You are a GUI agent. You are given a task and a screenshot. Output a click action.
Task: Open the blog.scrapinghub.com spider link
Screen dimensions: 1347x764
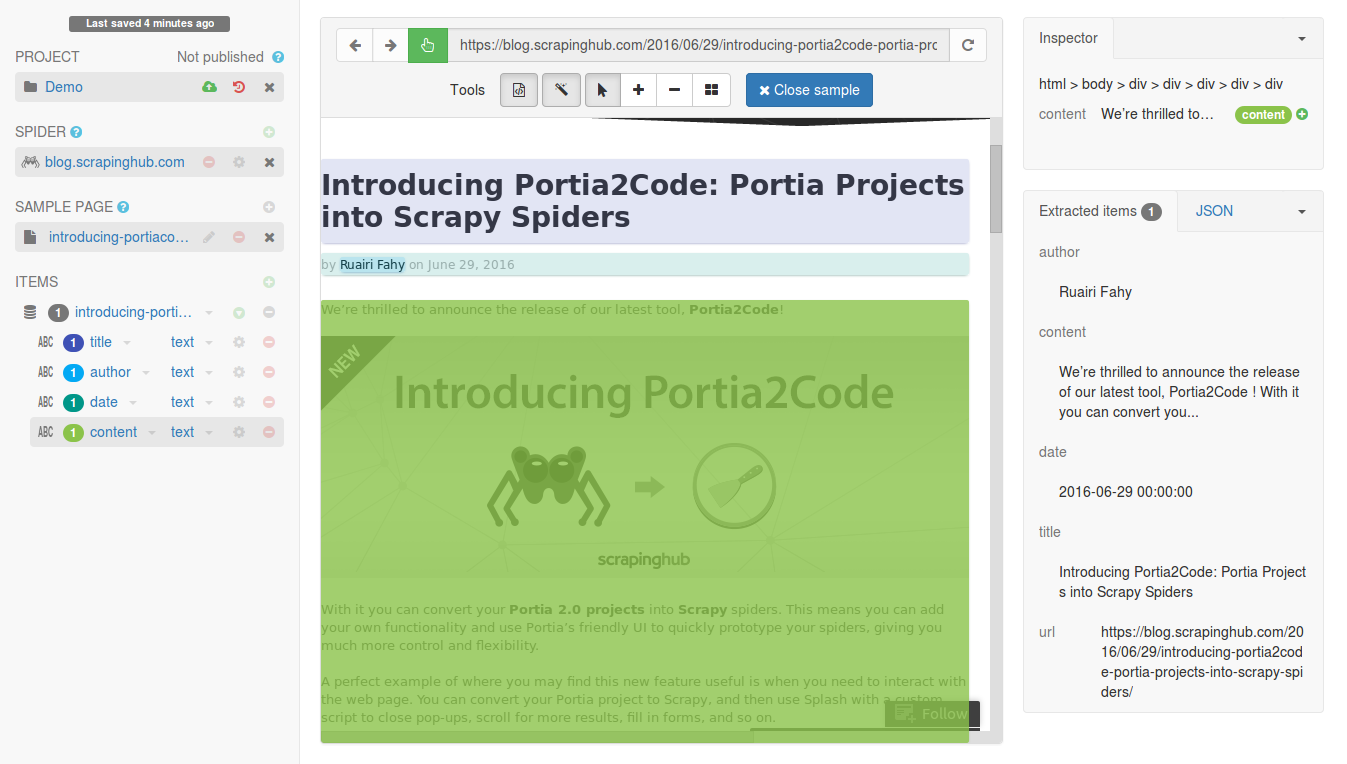coord(115,162)
